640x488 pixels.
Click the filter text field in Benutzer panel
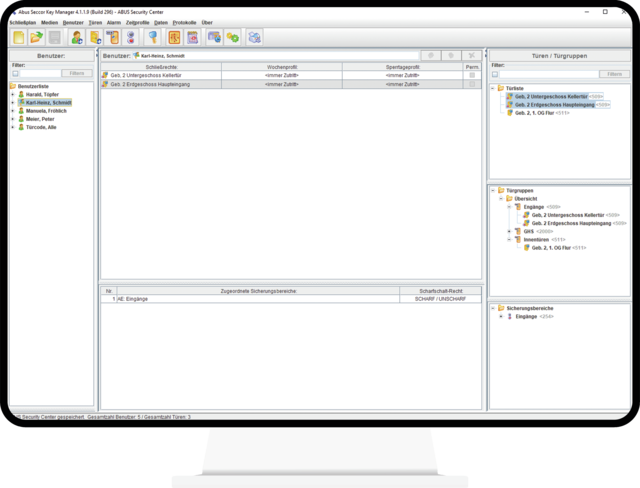(40, 73)
